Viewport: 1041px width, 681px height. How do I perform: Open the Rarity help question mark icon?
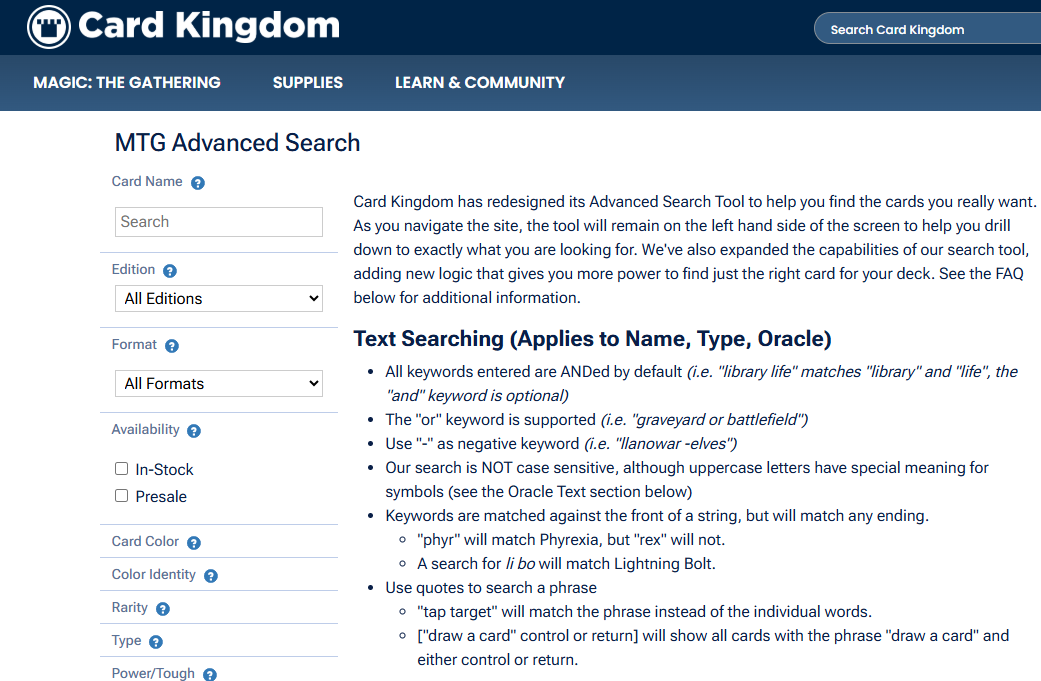coord(163,609)
